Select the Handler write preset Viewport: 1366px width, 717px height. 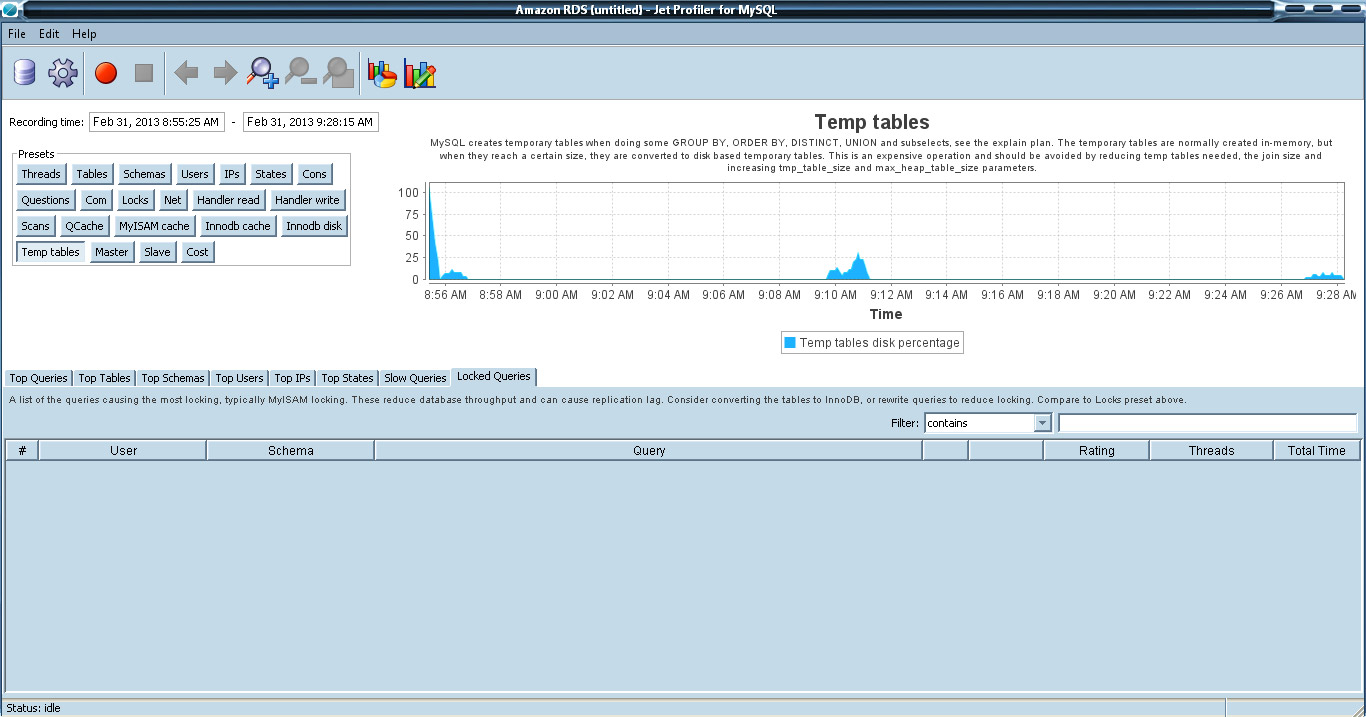tap(307, 200)
